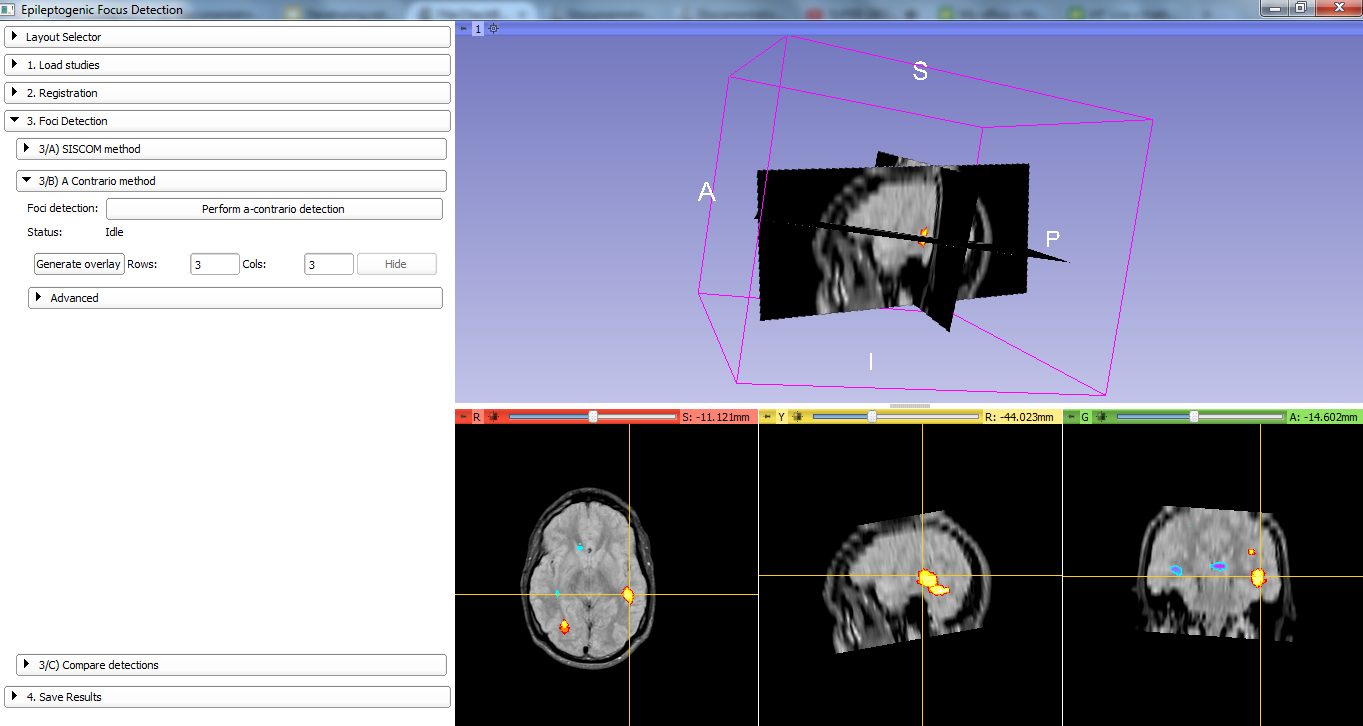Click the Cols input field

click(328, 265)
